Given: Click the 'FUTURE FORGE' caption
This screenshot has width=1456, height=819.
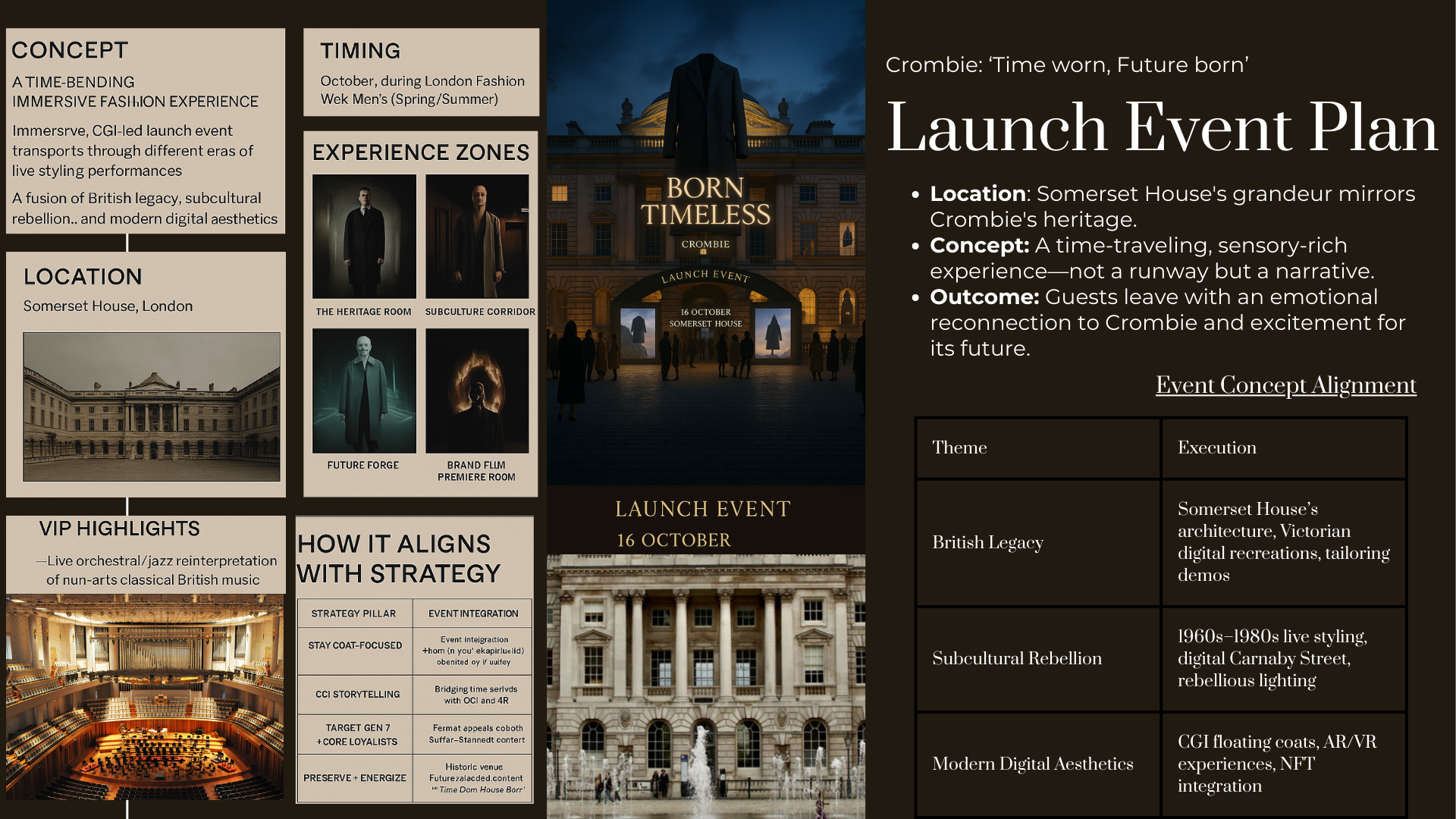Looking at the screenshot, I should [363, 465].
